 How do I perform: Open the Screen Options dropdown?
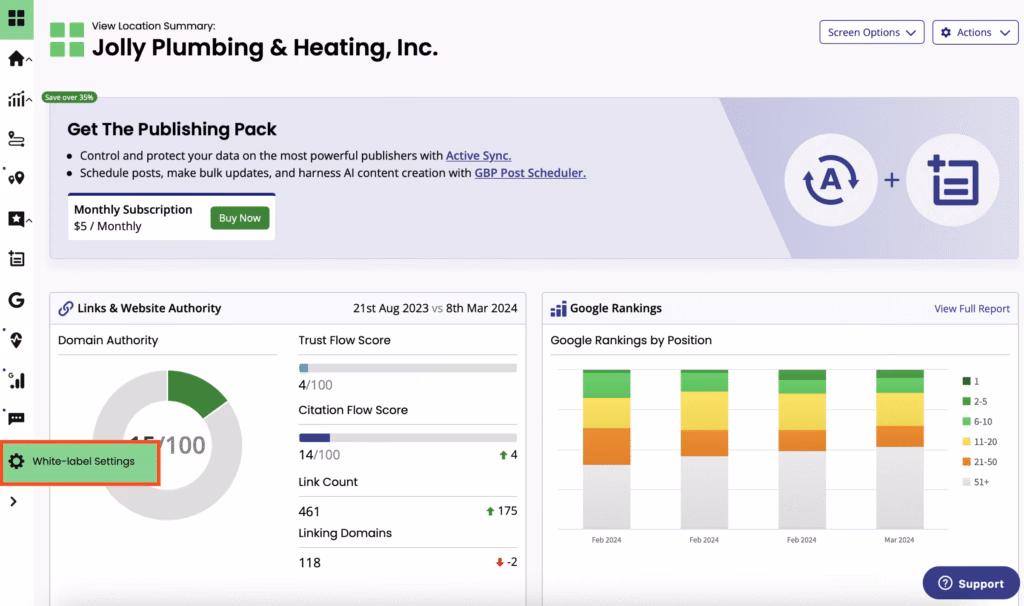pos(871,33)
